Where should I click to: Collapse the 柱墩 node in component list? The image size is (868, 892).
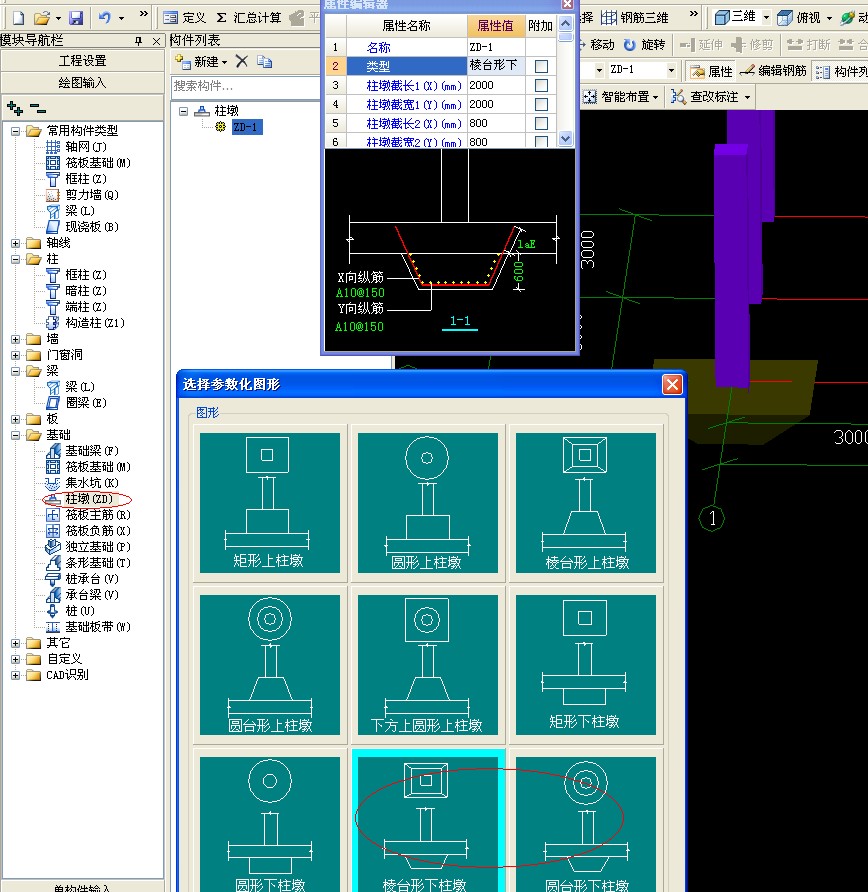tap(183, 111)
